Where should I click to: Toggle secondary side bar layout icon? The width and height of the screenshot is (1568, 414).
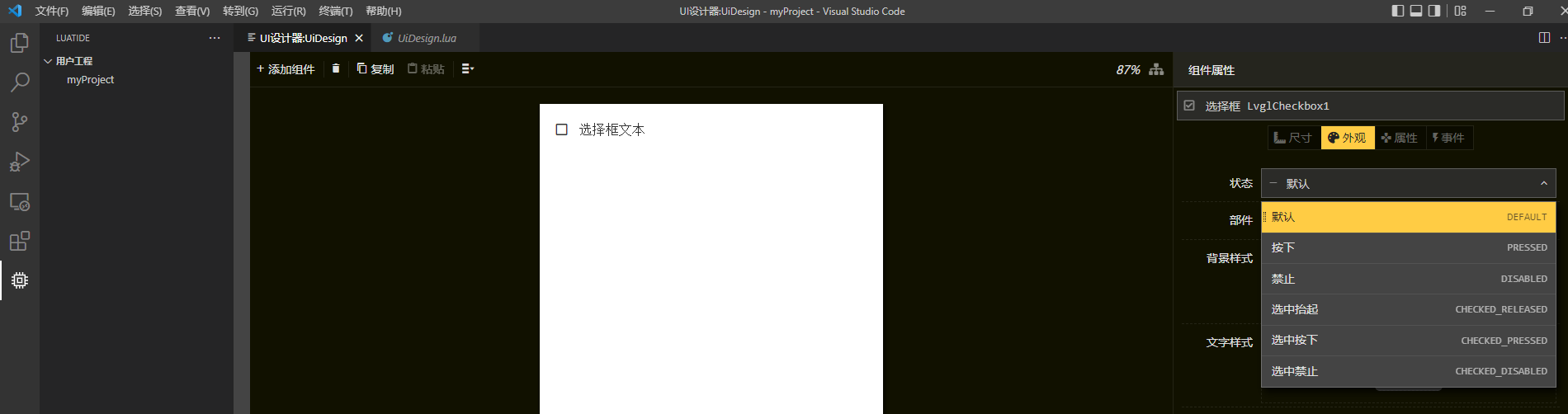click(x=1434, y=11)
